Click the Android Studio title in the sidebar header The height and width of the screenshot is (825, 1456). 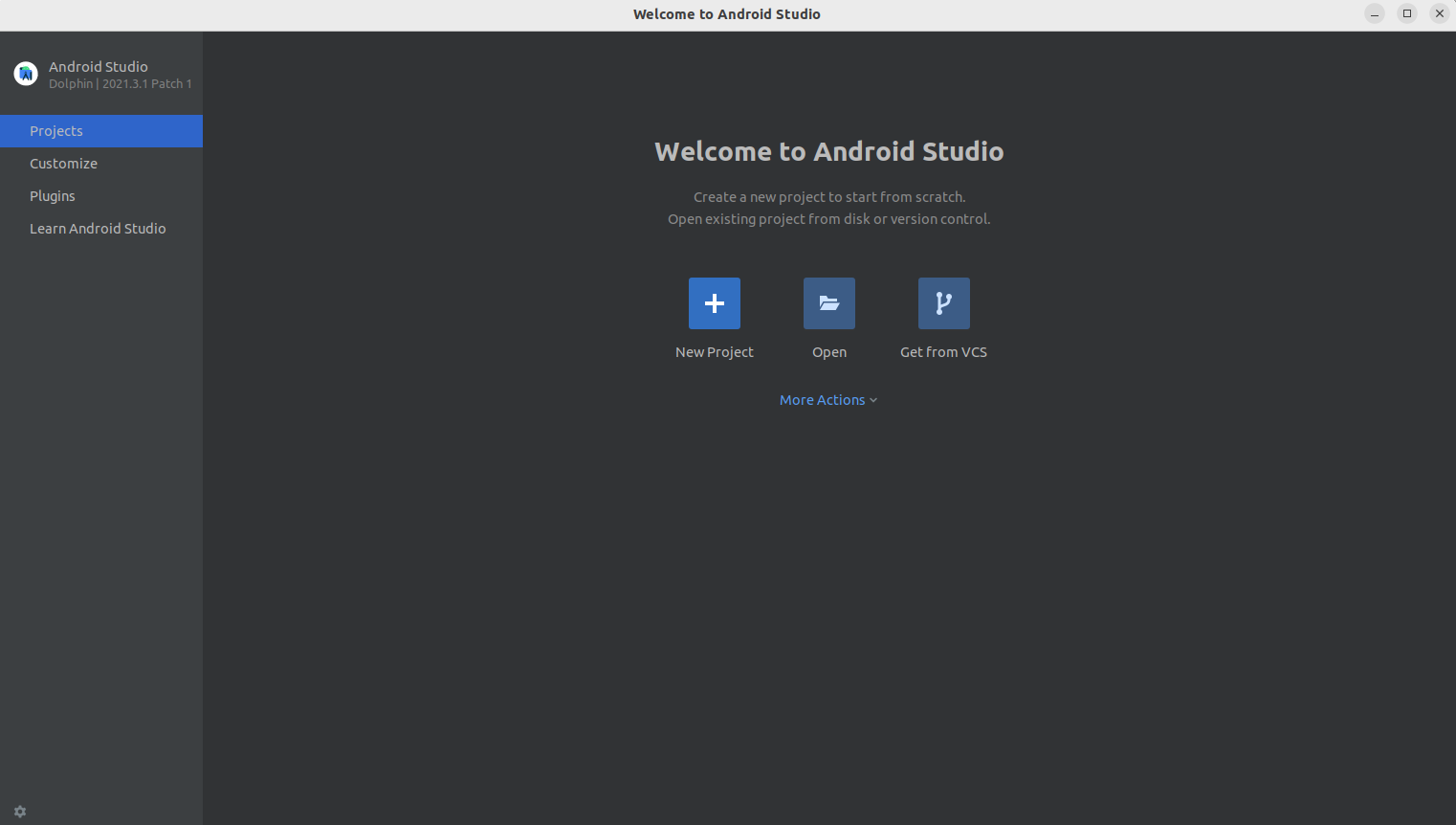99,66
